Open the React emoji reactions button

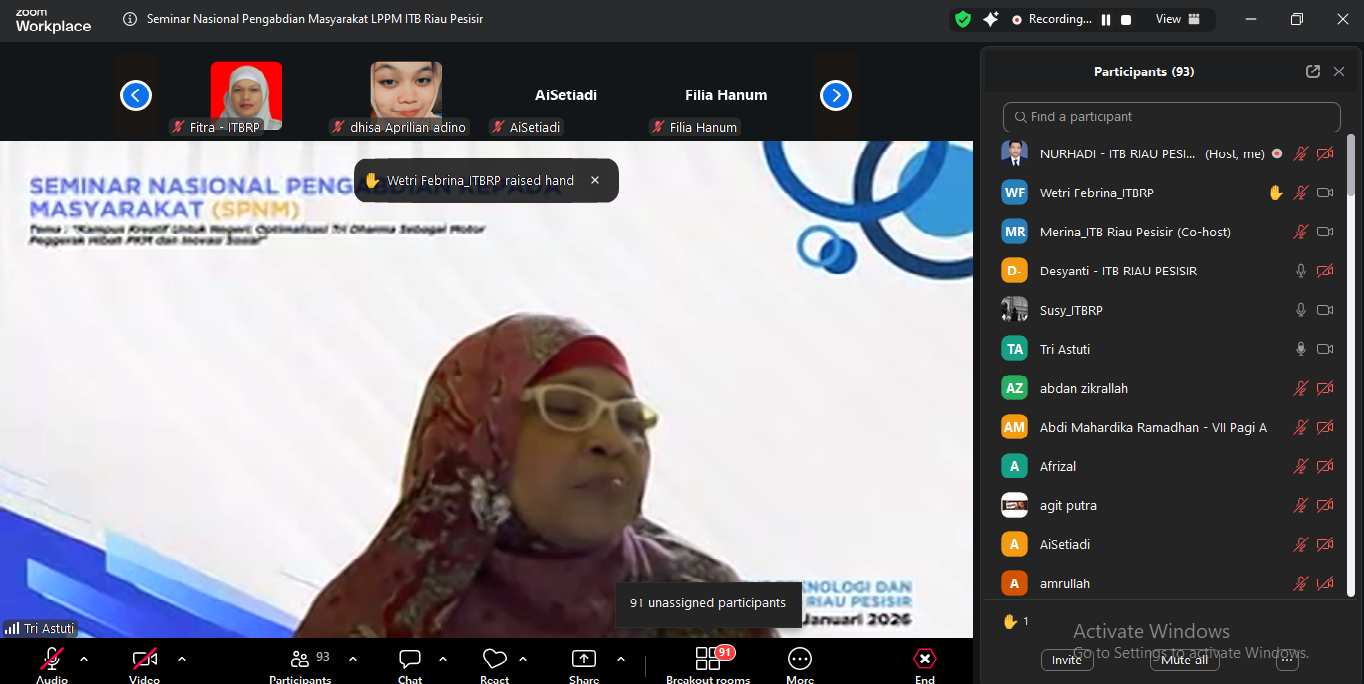click(494, 660)
